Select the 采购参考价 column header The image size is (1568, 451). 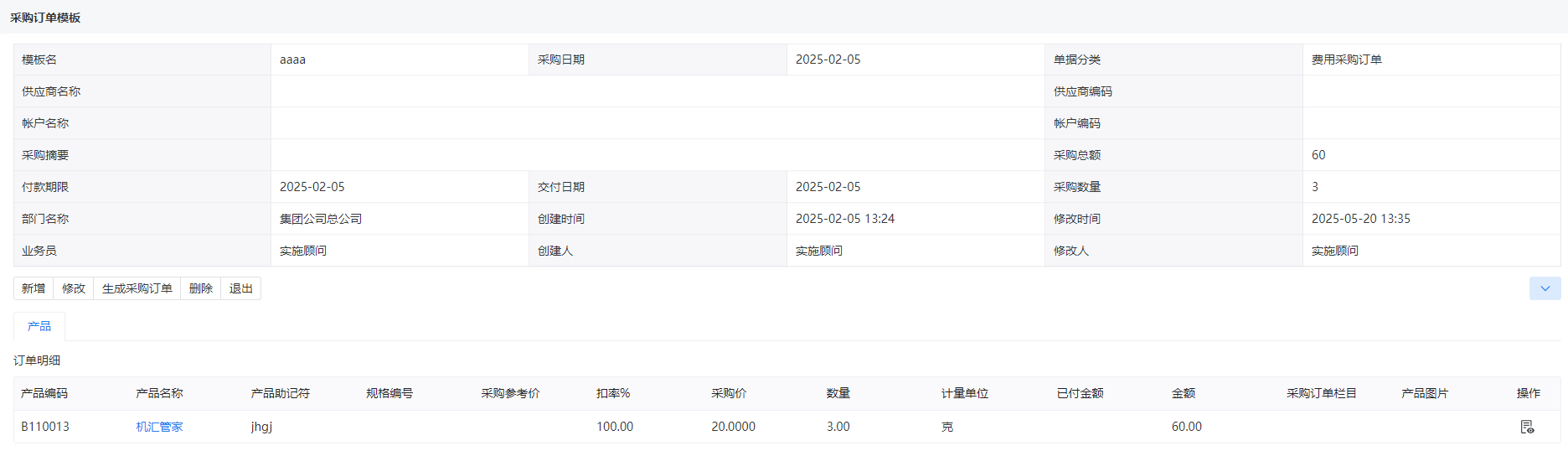(511, 393)
